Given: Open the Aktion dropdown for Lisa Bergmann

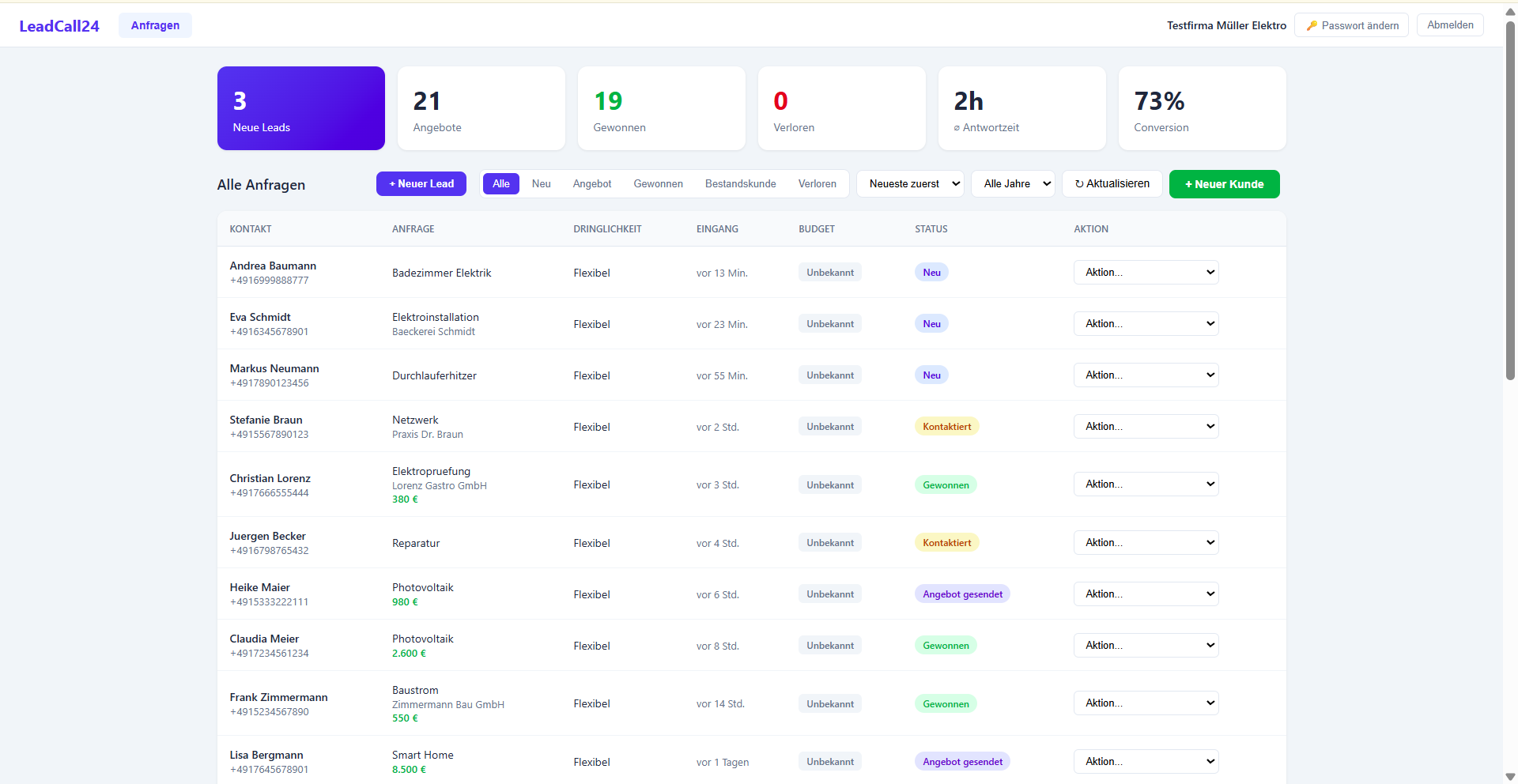Looking at the screenshot, I should (x=1146, y=761).
